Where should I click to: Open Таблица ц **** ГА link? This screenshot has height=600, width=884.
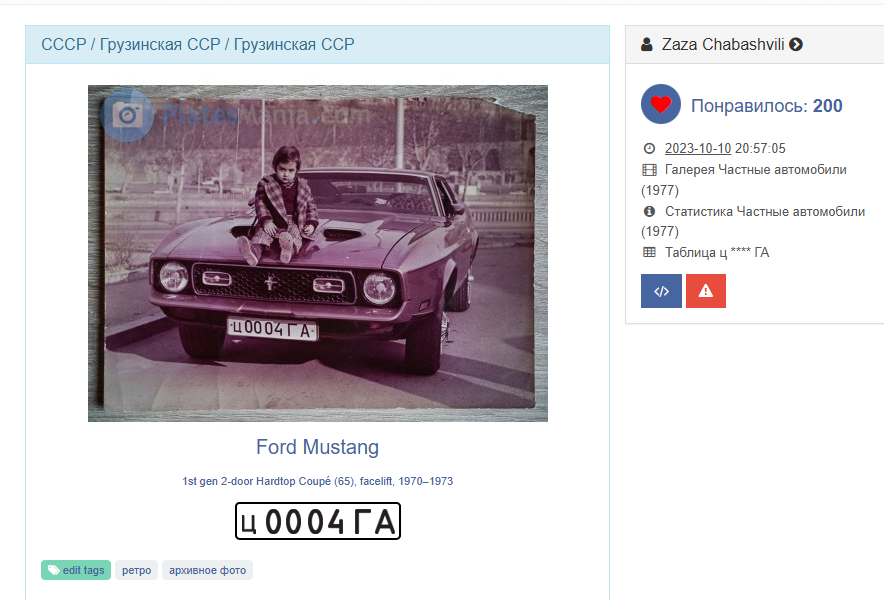pos(717,252)
